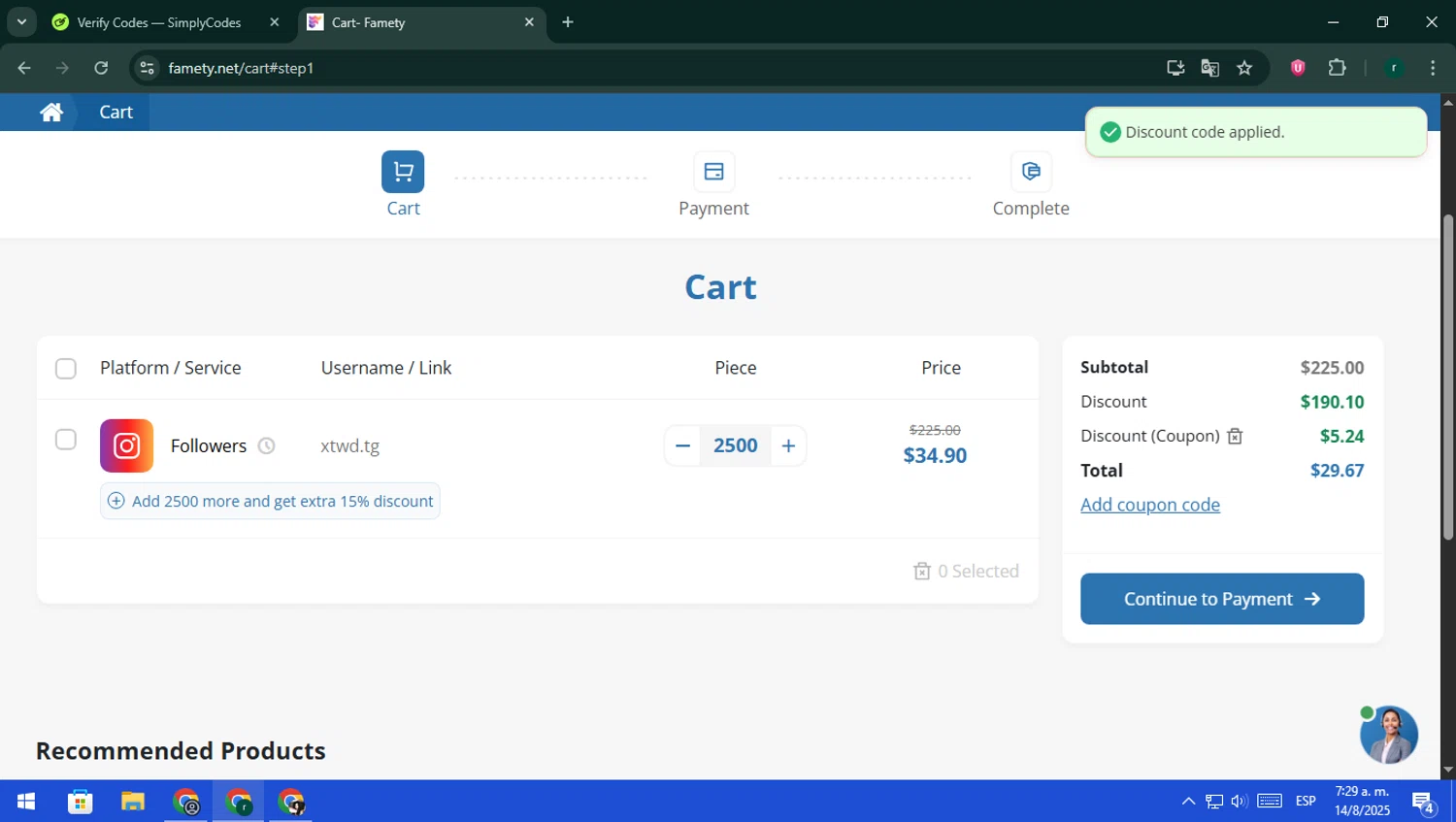Delete selected items trash icon
This screenshot has height=822, width=1456.
click(x=922, y=572)
